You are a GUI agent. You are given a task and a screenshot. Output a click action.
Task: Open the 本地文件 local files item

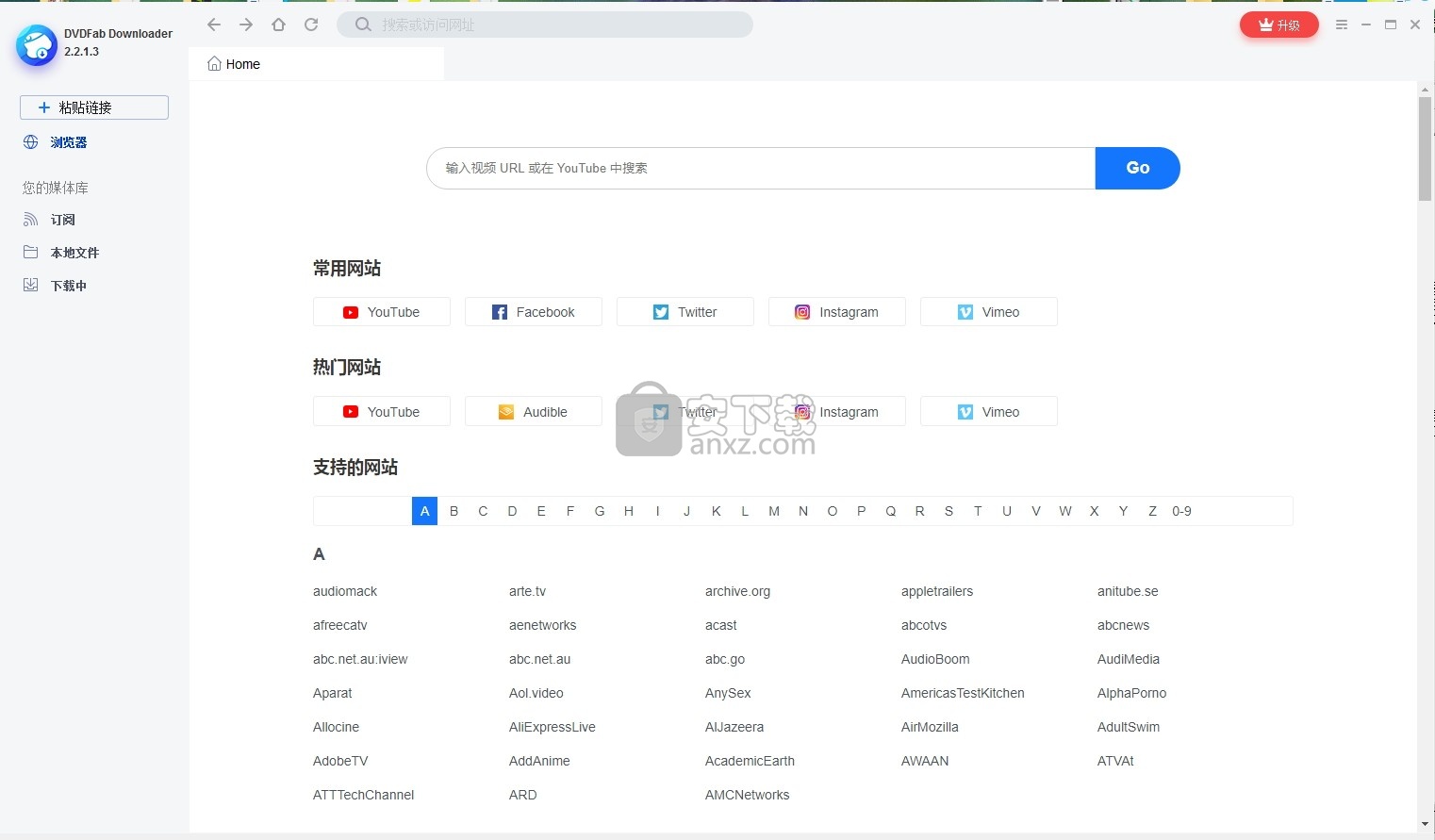[x=61, y=253]
